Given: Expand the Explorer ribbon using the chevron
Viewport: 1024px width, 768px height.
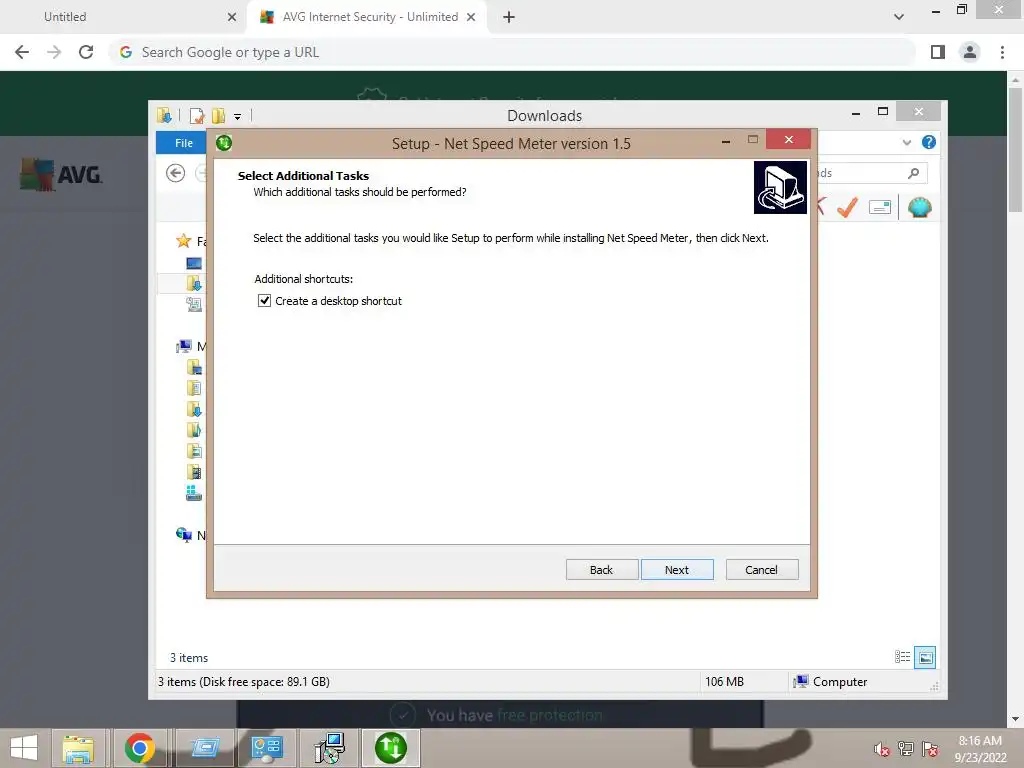Looking at the screenshot, I should (906, 142).
